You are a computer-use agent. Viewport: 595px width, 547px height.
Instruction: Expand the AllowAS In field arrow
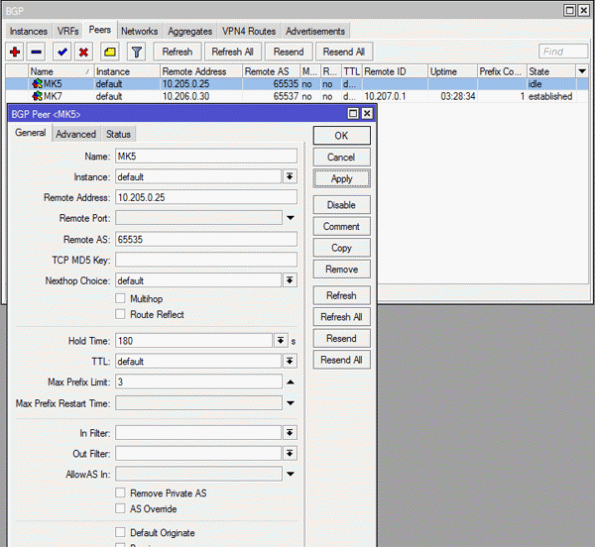click(x=290, y=474)
